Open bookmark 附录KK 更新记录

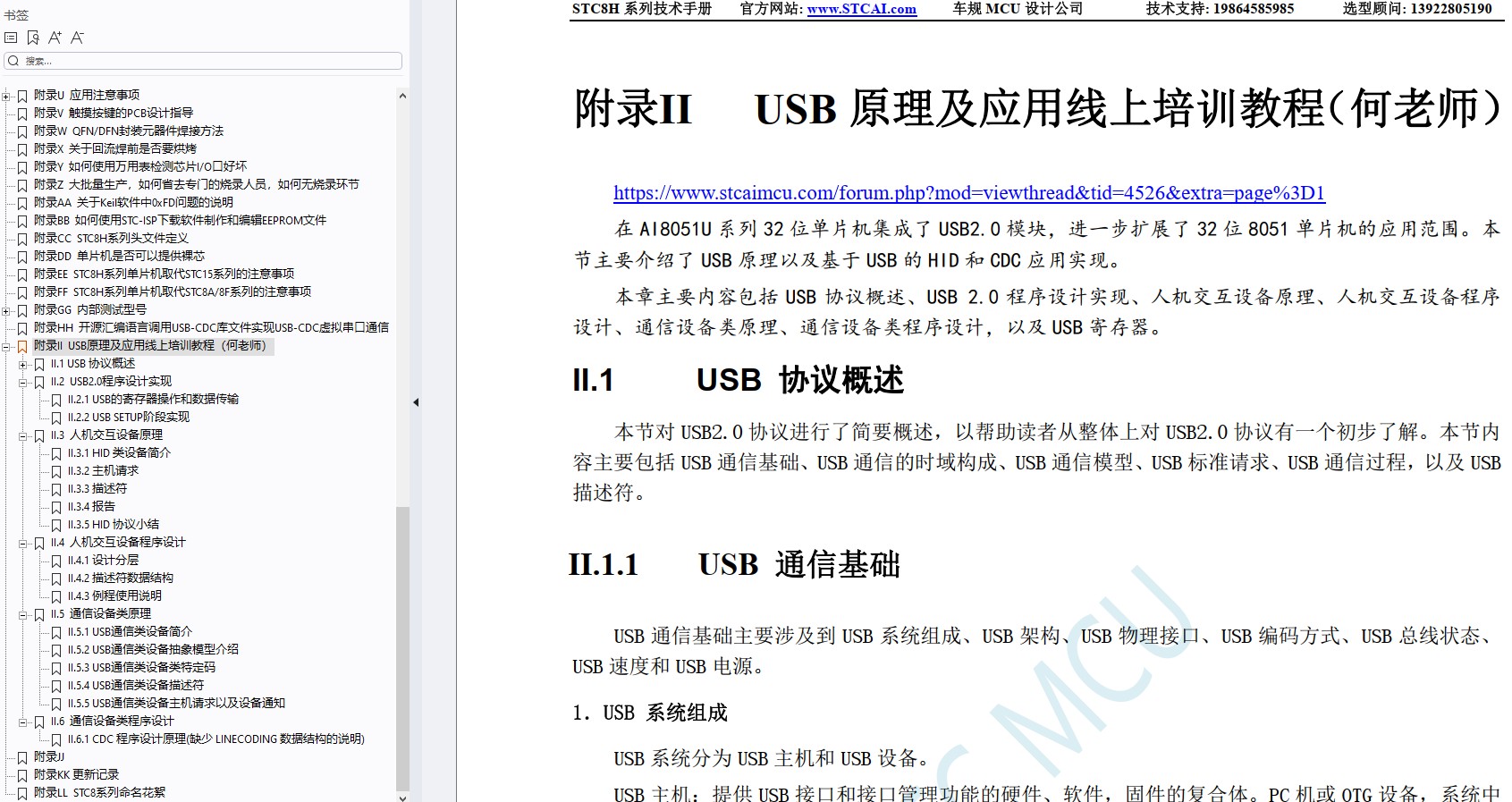[76, 774]
